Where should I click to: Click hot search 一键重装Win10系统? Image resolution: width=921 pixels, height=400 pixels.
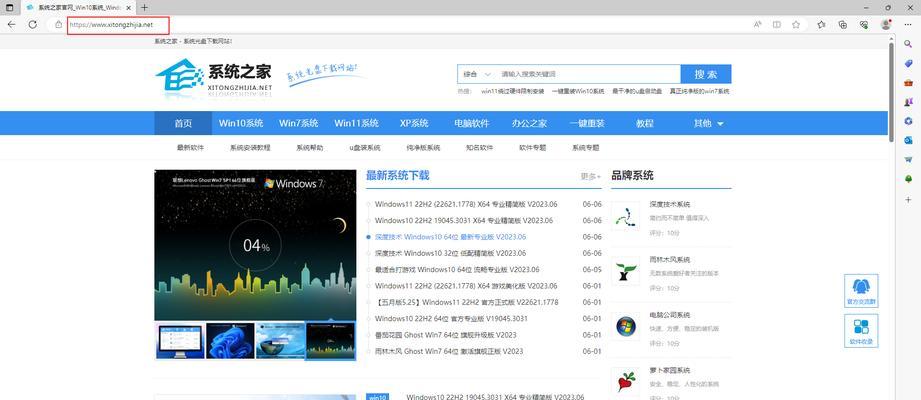(x=578, y=92)
